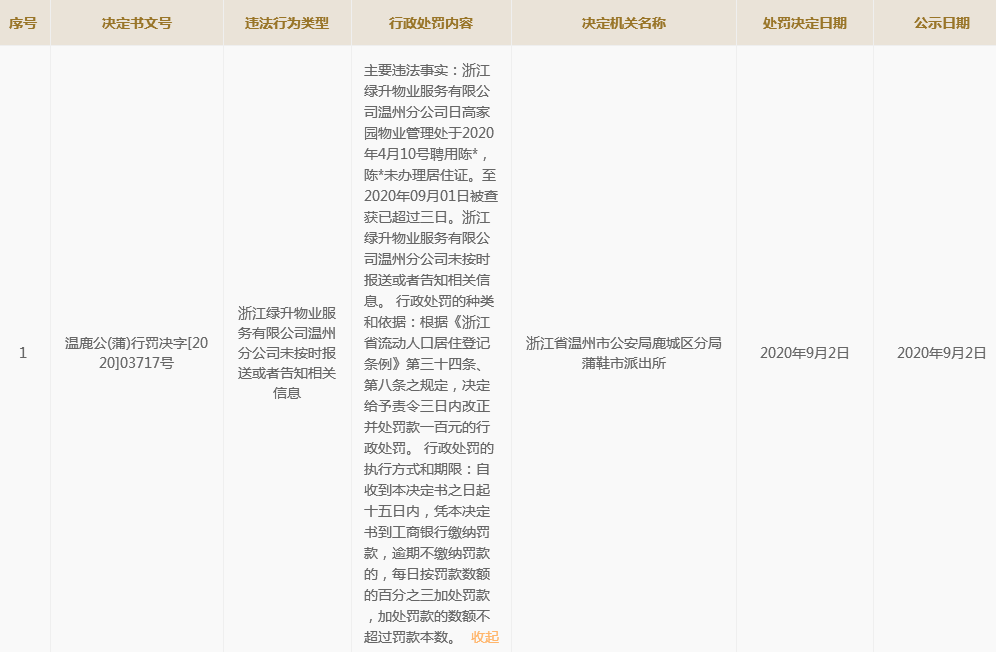Select the 决定书文号 column header
Viewport: 996px width, 652px height.
(x=137, y=24)
